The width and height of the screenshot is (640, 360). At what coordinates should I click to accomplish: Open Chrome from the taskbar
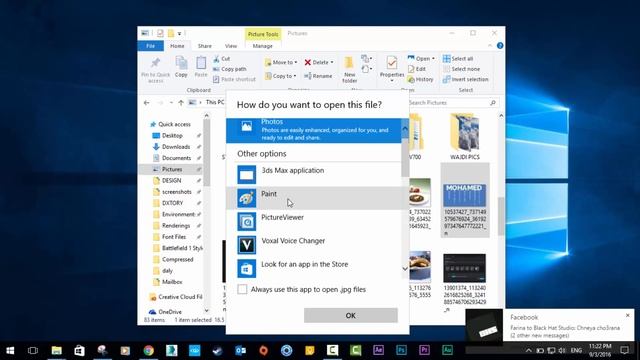(x=149, y=350)
